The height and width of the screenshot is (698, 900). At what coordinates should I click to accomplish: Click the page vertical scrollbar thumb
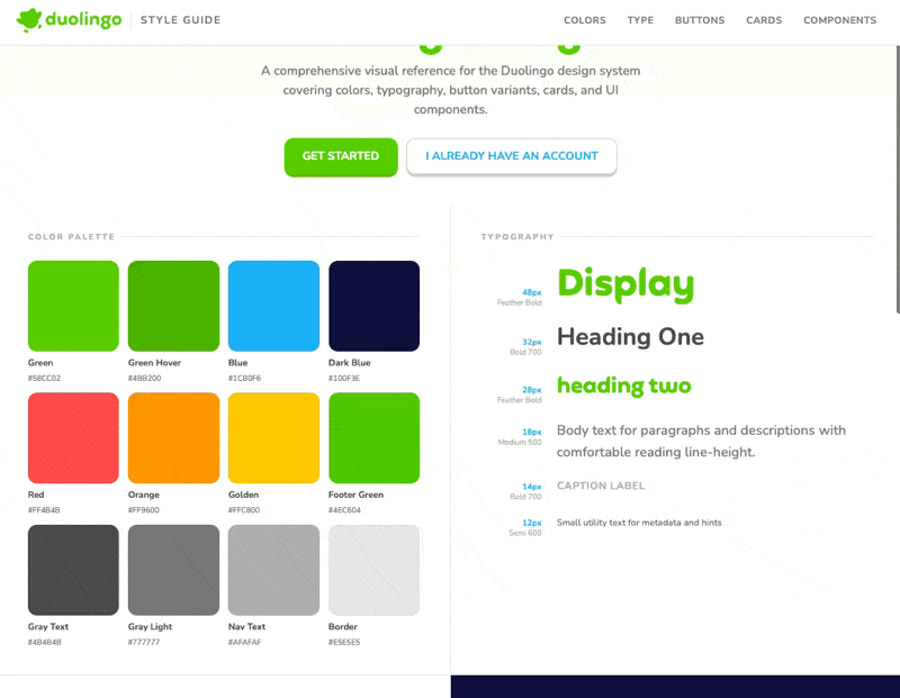click(898, 179)
